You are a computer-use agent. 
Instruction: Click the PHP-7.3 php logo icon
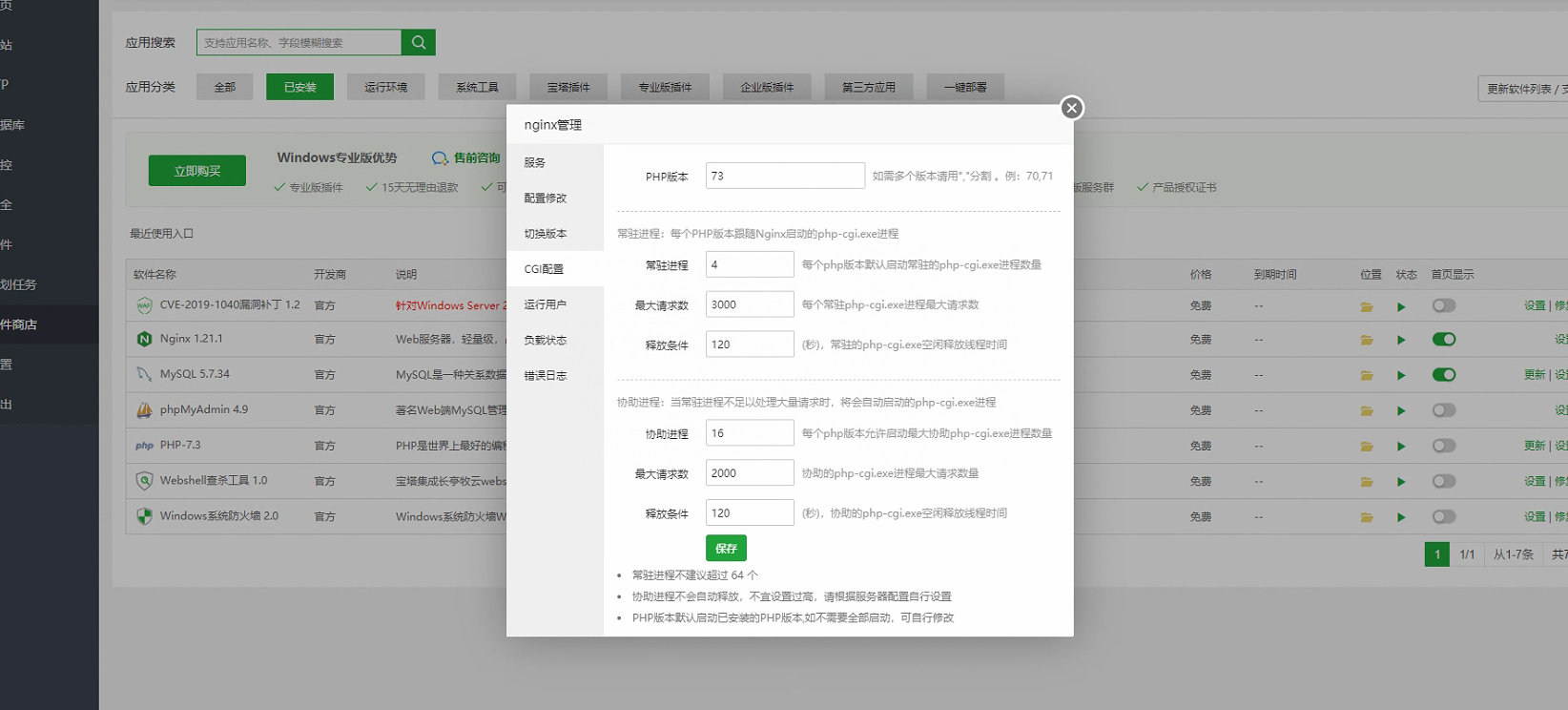[144, 446]
